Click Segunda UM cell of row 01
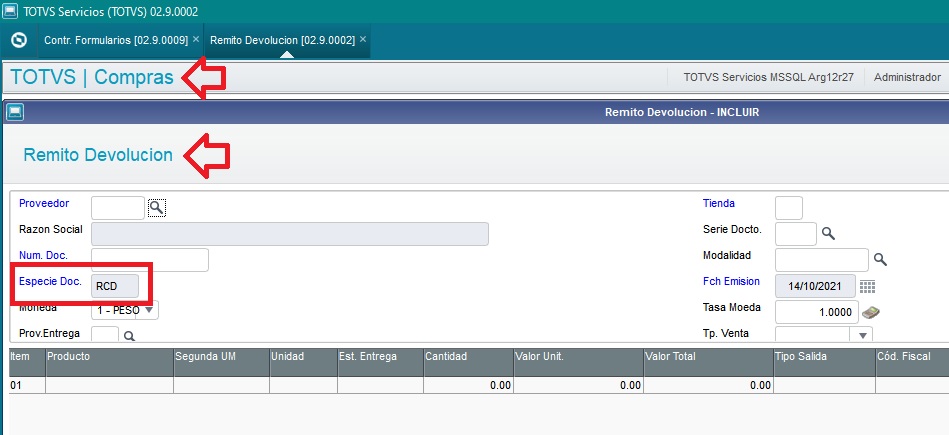The width and height of the screenshot is (949, 435). (x=222, y=385)
